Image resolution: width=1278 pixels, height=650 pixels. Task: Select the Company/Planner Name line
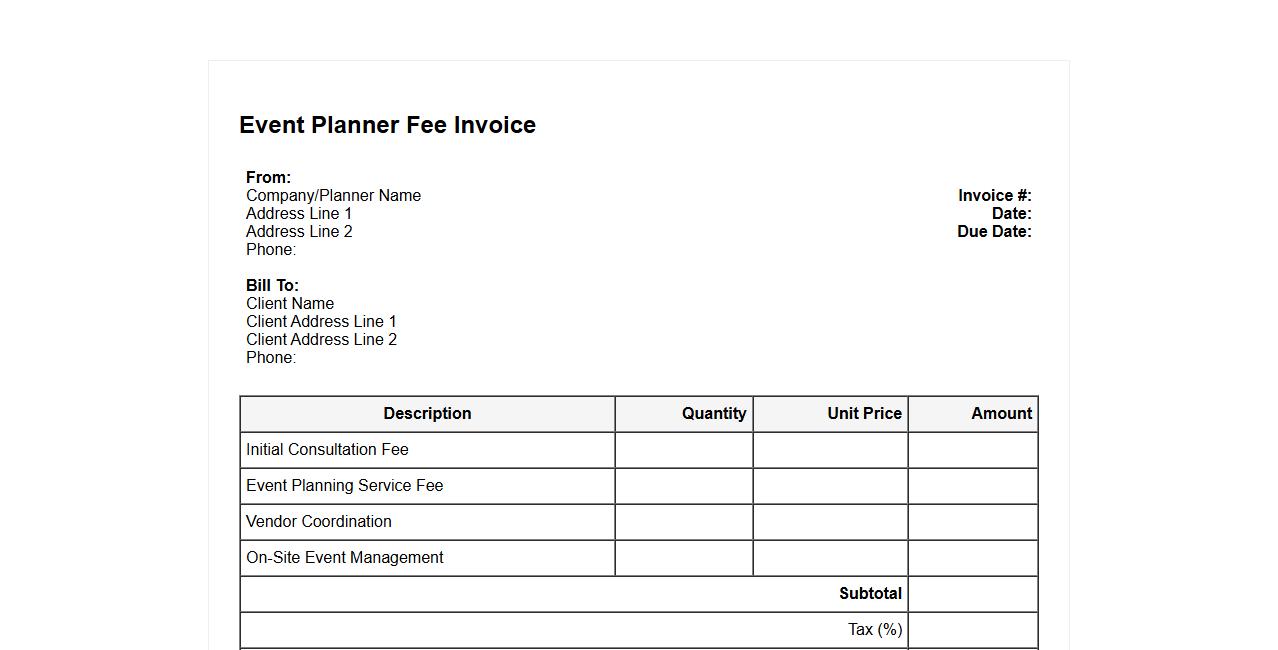click(333, 196)
